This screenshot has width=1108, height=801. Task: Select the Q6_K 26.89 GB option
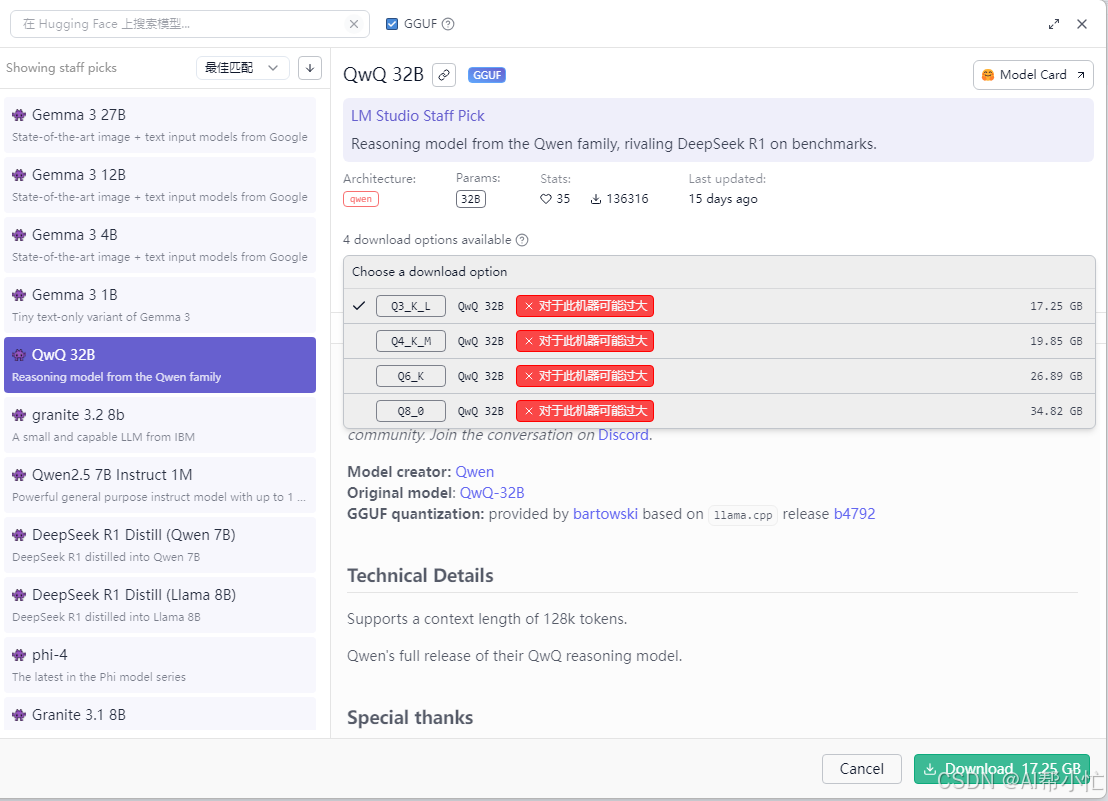(719, 376)
